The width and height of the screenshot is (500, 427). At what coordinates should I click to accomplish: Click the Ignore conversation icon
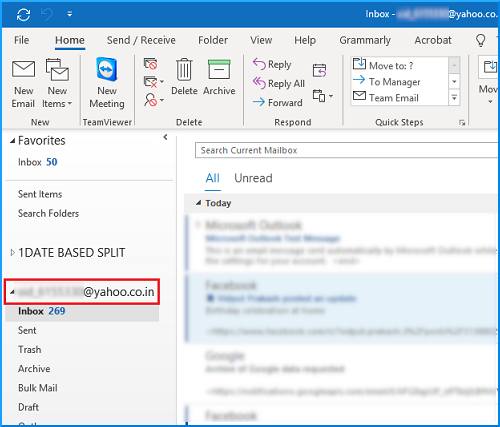[x=150, y=63]
